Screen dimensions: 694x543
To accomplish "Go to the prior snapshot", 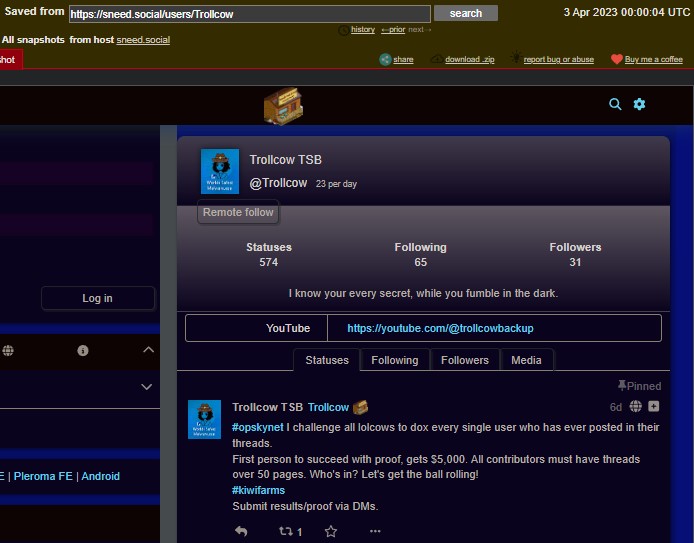I will click(x=393, y=29).
